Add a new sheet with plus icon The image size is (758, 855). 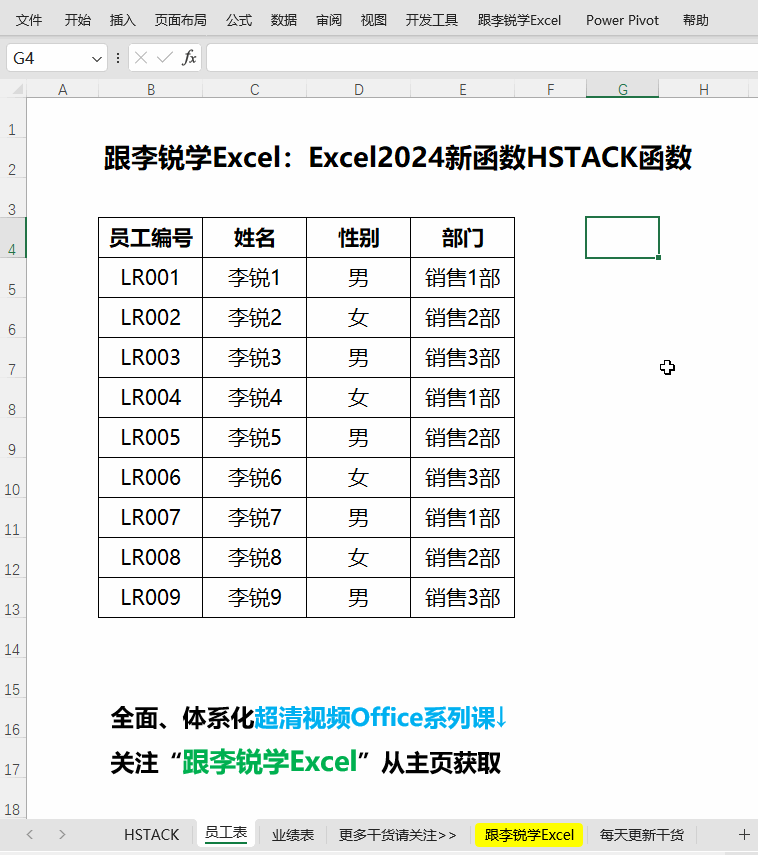pyautogui.click(x=744, y=834)
